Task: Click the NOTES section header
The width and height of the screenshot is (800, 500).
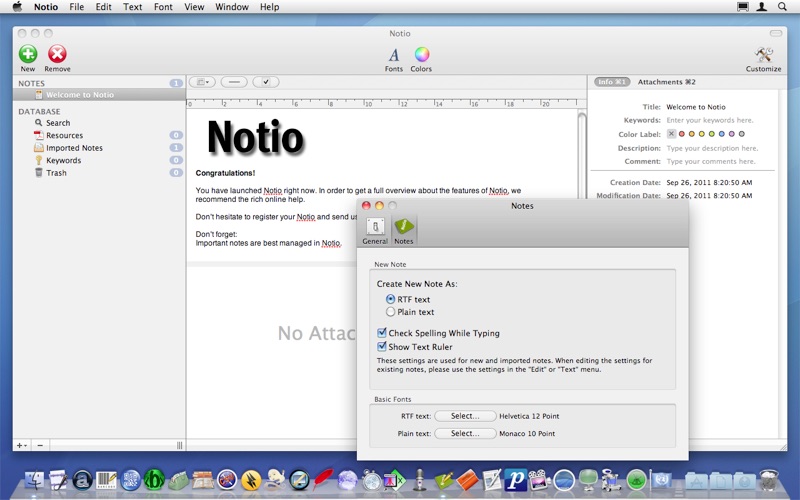Action: coord(32,83)
